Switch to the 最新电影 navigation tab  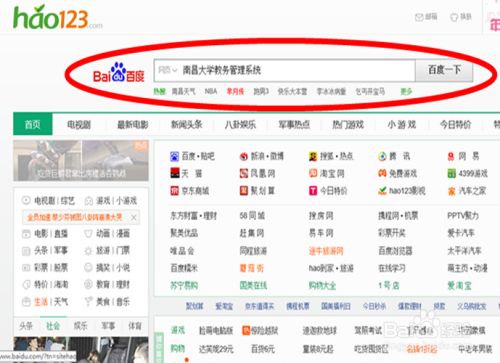click(133, 125)
